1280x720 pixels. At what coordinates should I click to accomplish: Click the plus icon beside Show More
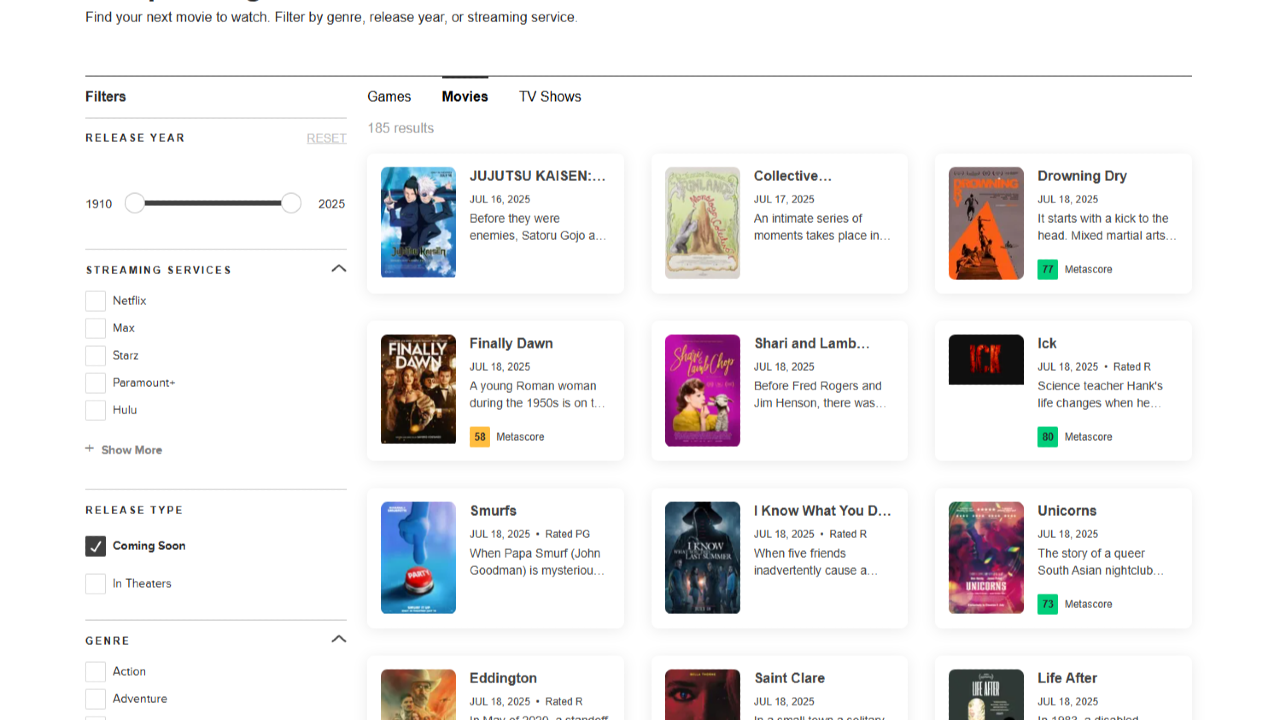(x=90, y=449)
